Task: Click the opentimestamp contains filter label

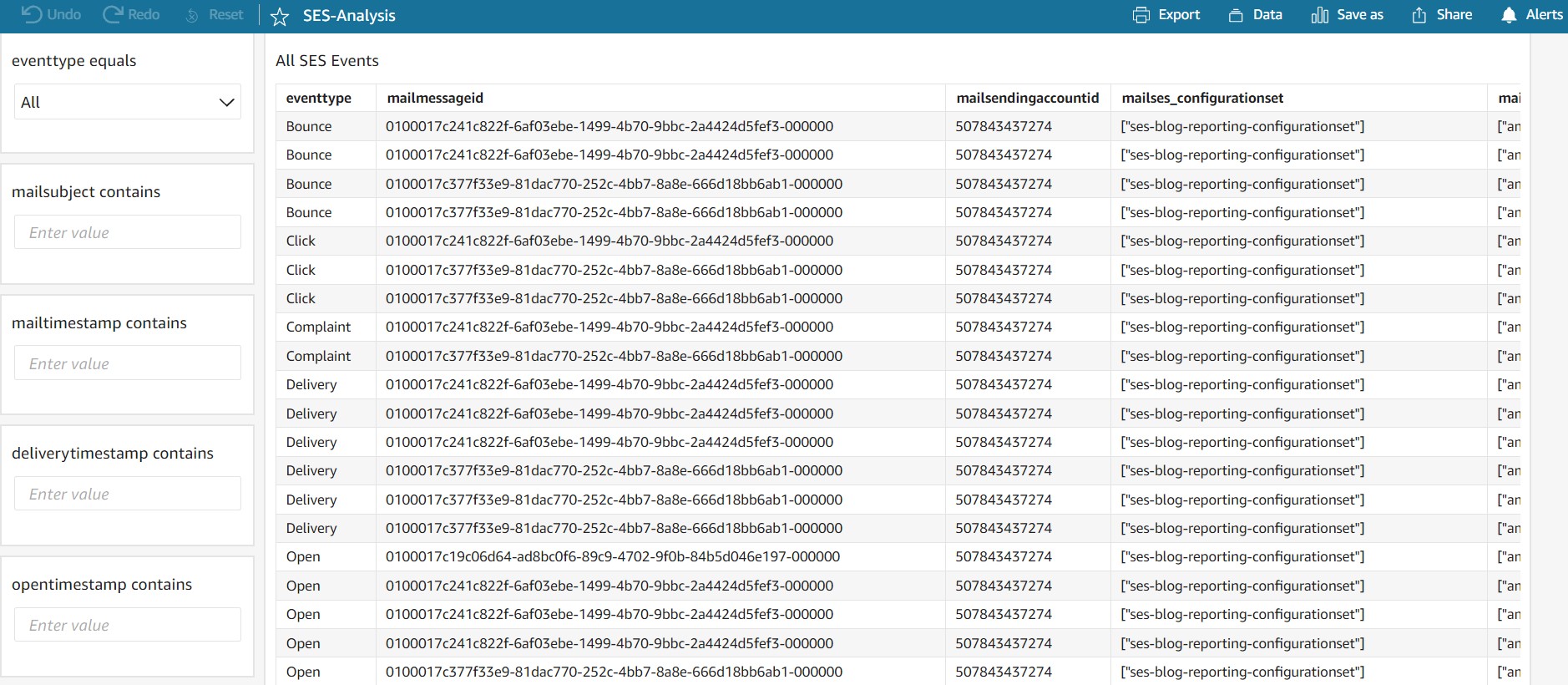Action: [x=102, y=584]
